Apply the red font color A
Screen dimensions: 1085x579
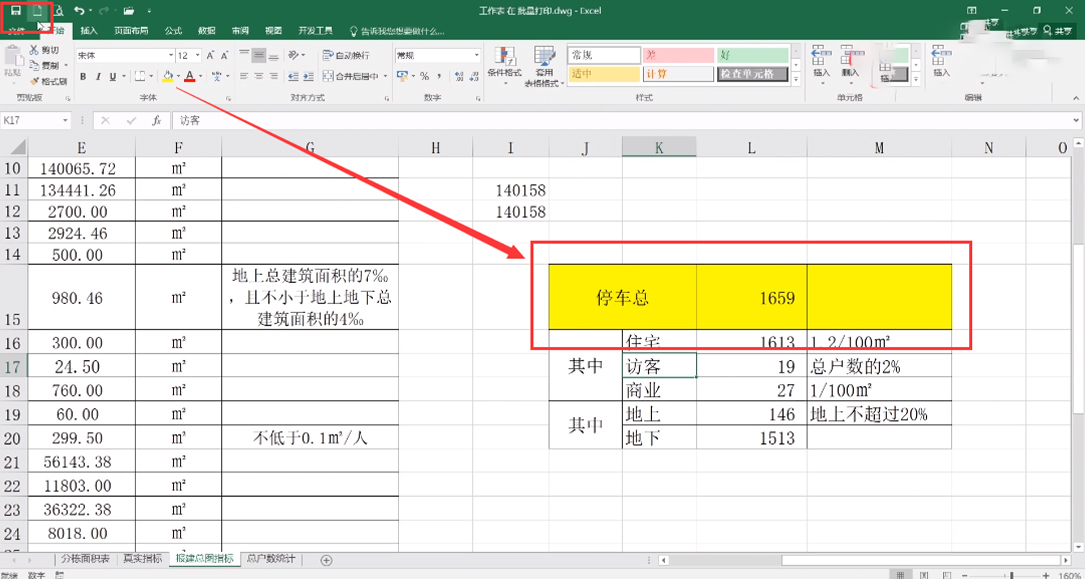(189, 76)
